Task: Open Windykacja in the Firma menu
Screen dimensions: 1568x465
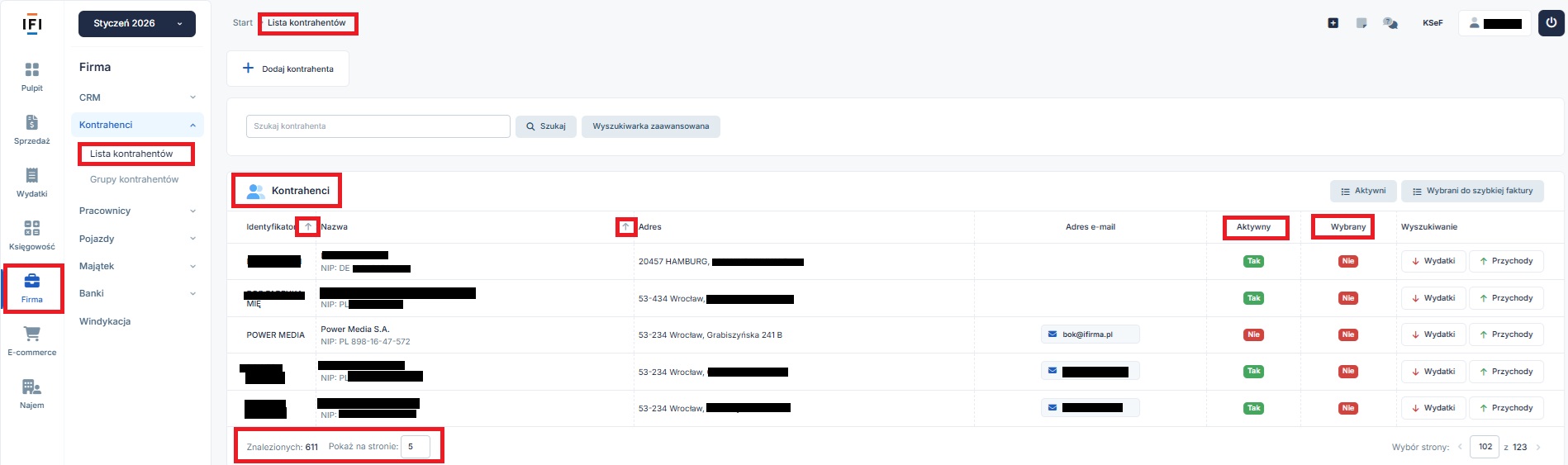Action: click(x=105, y=321)
